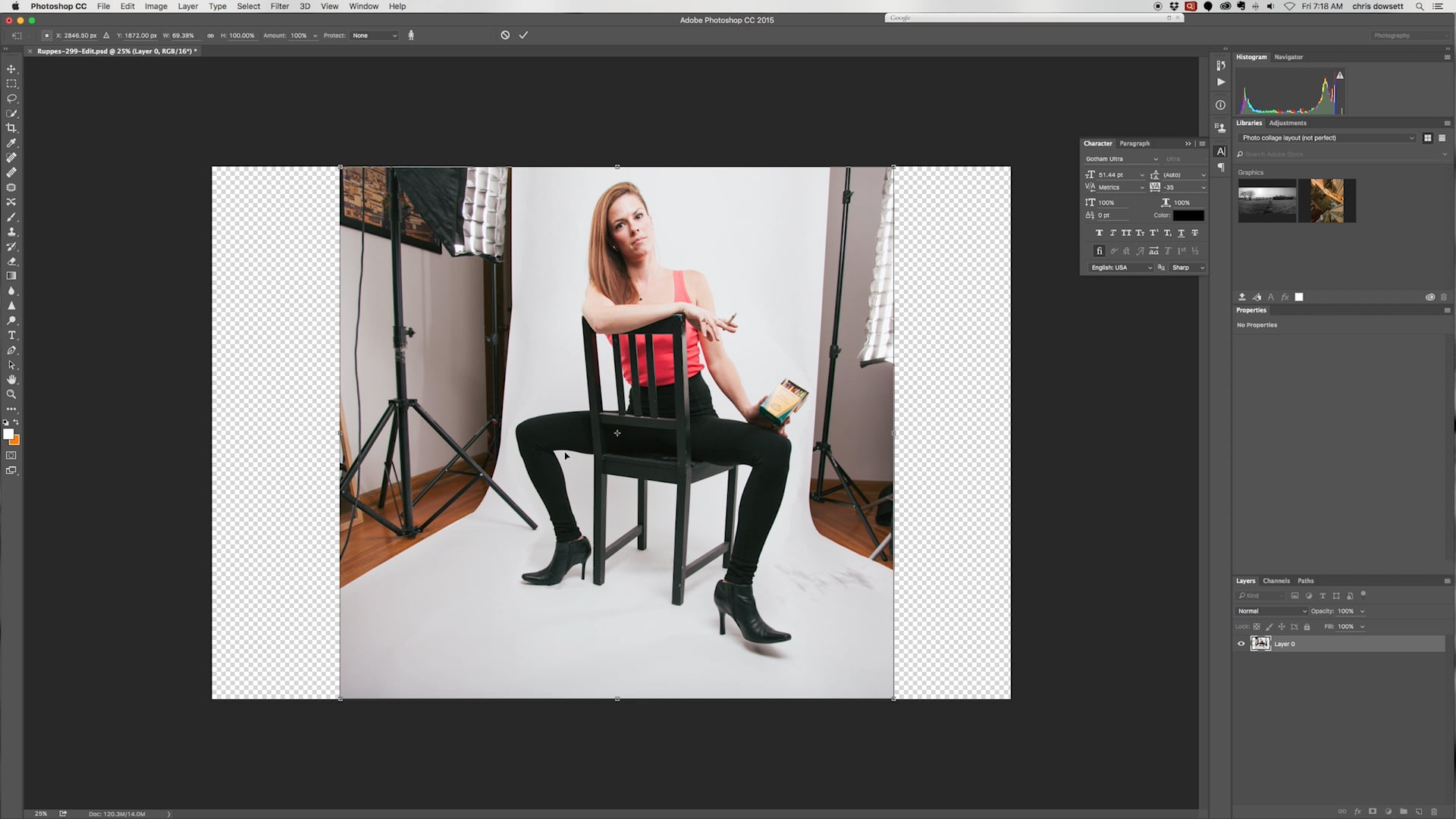Viewport: 1456px width, 819px height.
Task: Click the text Color swatch in Character panel
Action: [1189, 215]
